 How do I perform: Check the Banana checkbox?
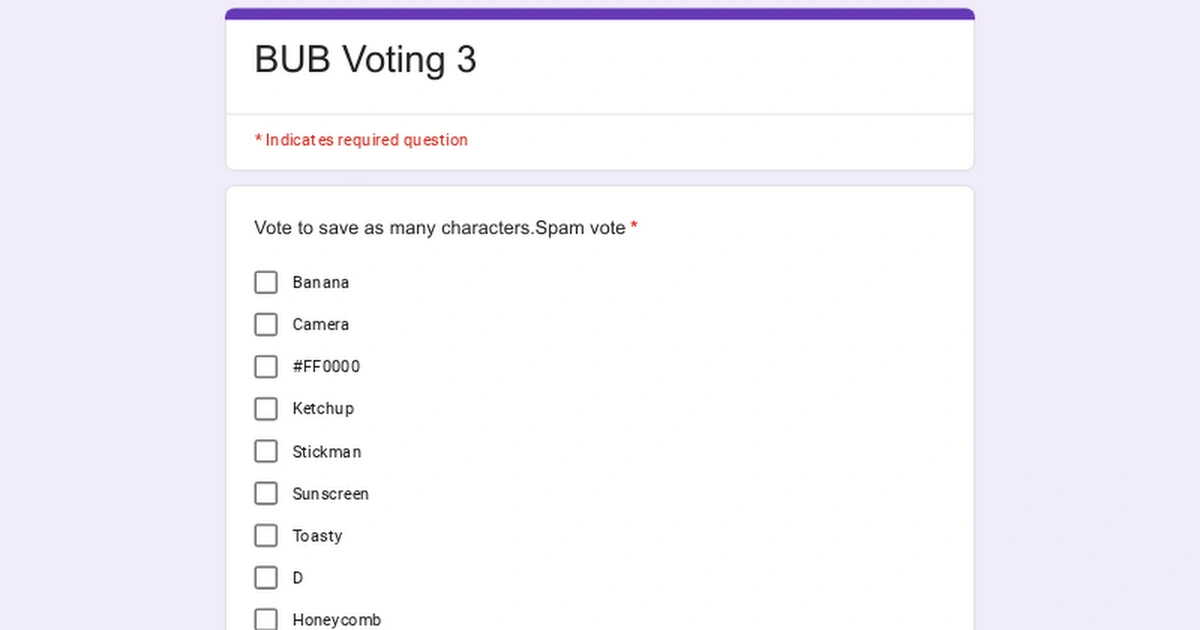pos(265,282)
